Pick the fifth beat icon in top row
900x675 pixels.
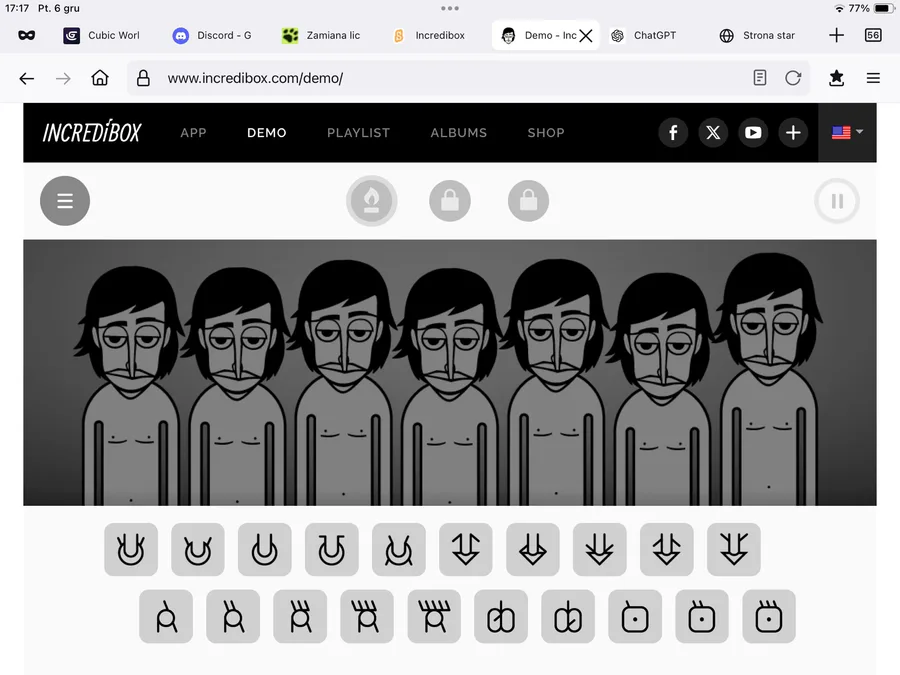coord(399,549)
